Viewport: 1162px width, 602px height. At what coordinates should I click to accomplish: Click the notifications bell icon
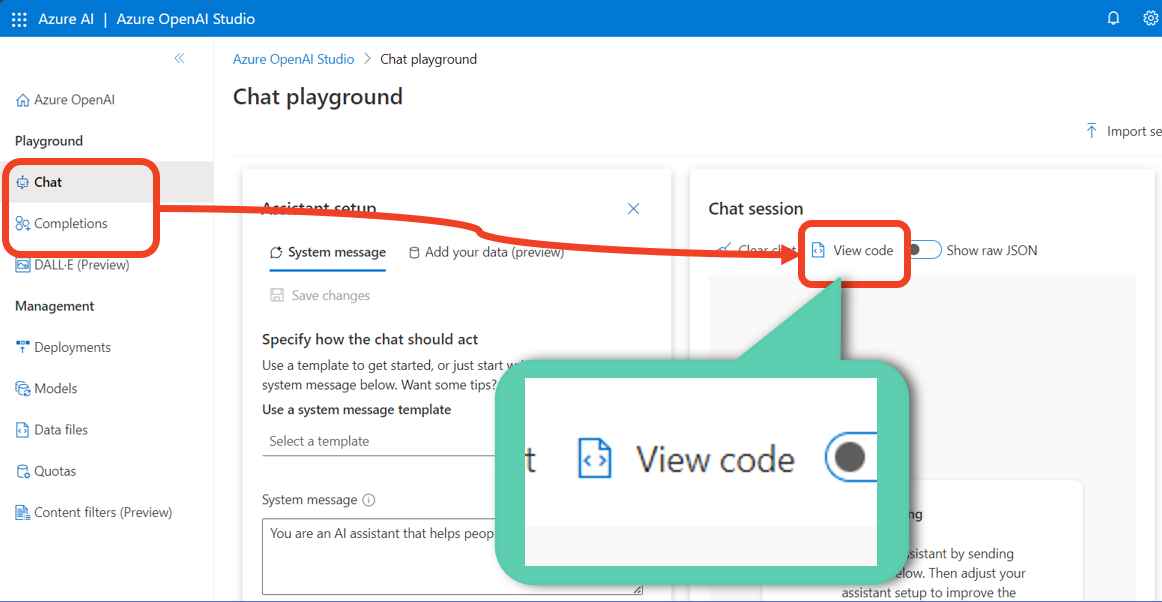click(1113, 19)
